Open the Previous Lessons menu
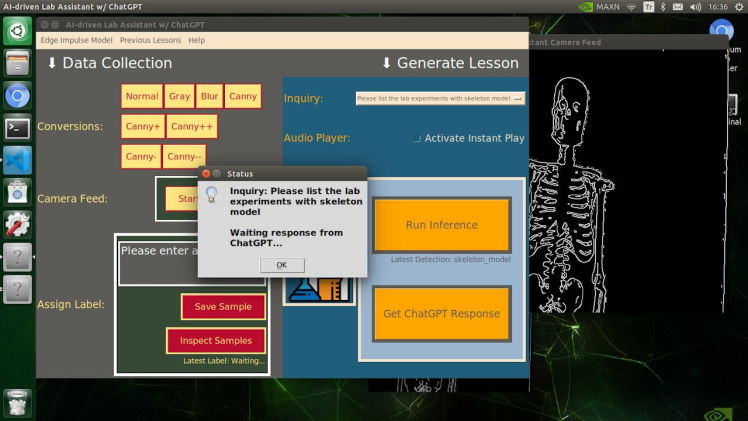This screenshot has height=421, width=748. (150, 40)
